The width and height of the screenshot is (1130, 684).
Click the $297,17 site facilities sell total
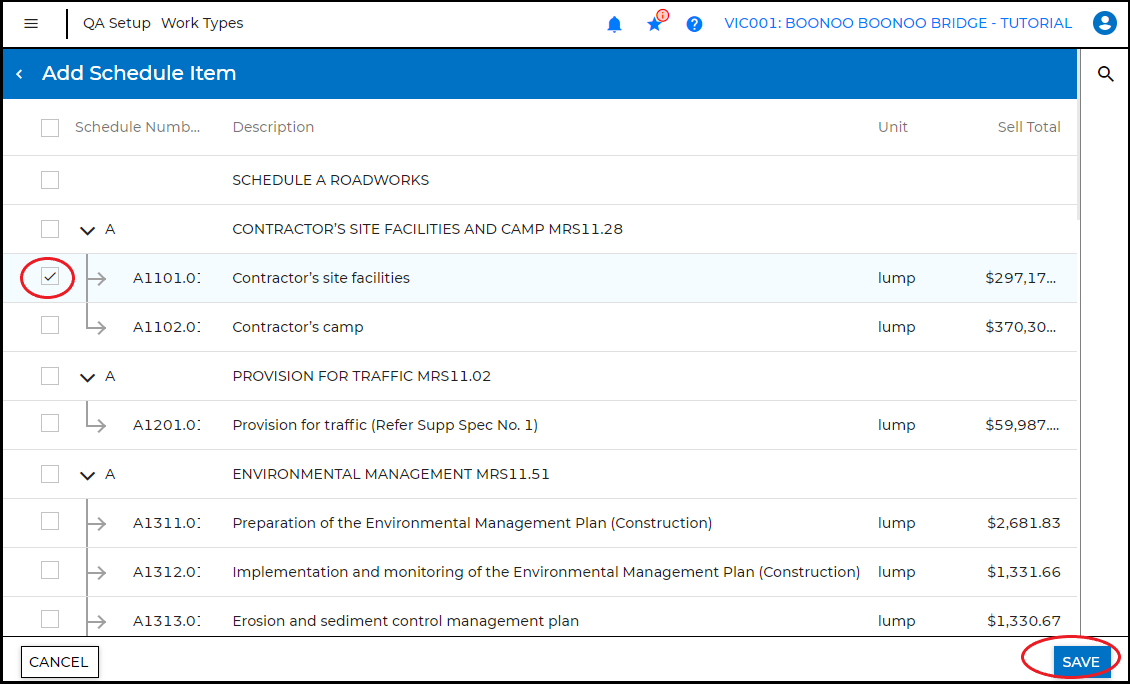tap(1023, 277)
